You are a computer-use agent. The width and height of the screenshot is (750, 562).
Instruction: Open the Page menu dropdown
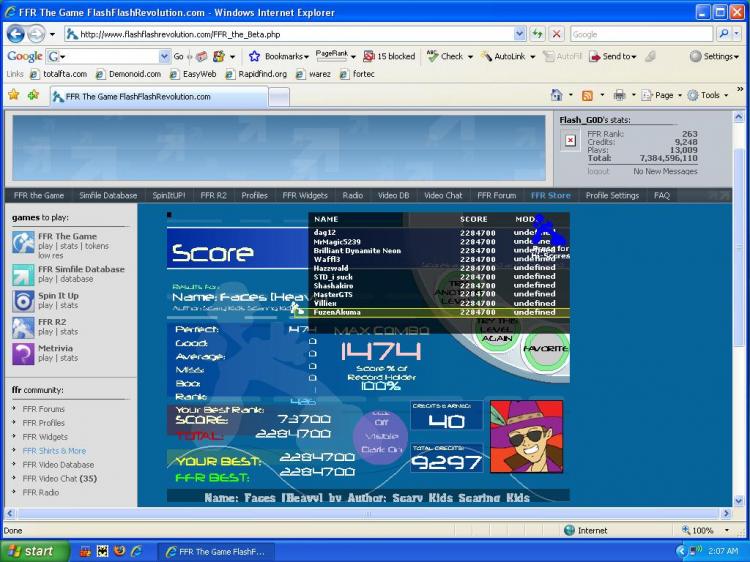pyautogui.click(x=662, y=95)
